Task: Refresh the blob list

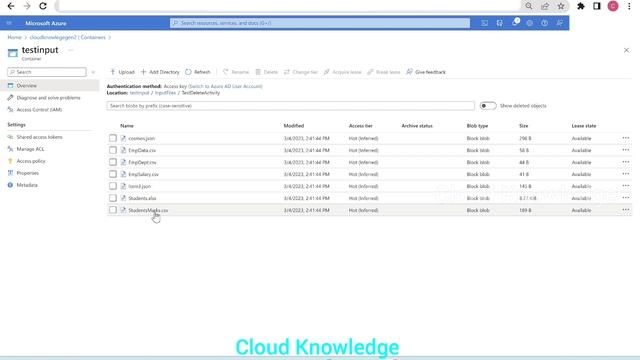Action: pos(198,72)
